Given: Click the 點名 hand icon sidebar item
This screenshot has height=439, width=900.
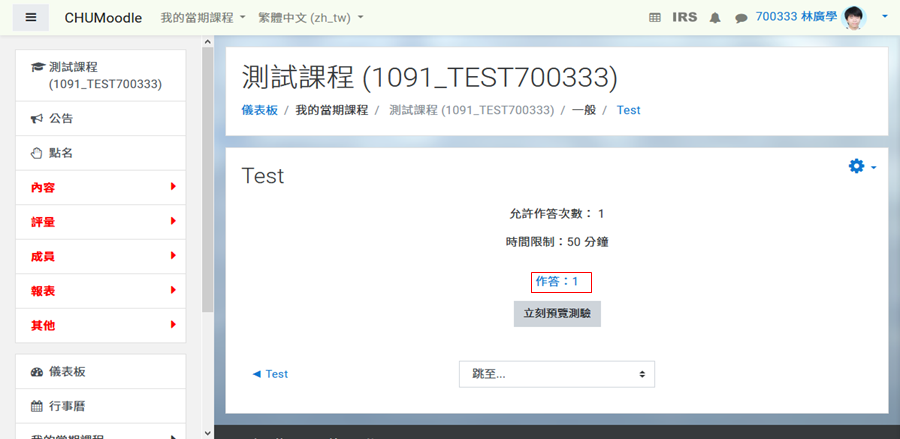Looking at the screenshot, I should coord(100,153).
